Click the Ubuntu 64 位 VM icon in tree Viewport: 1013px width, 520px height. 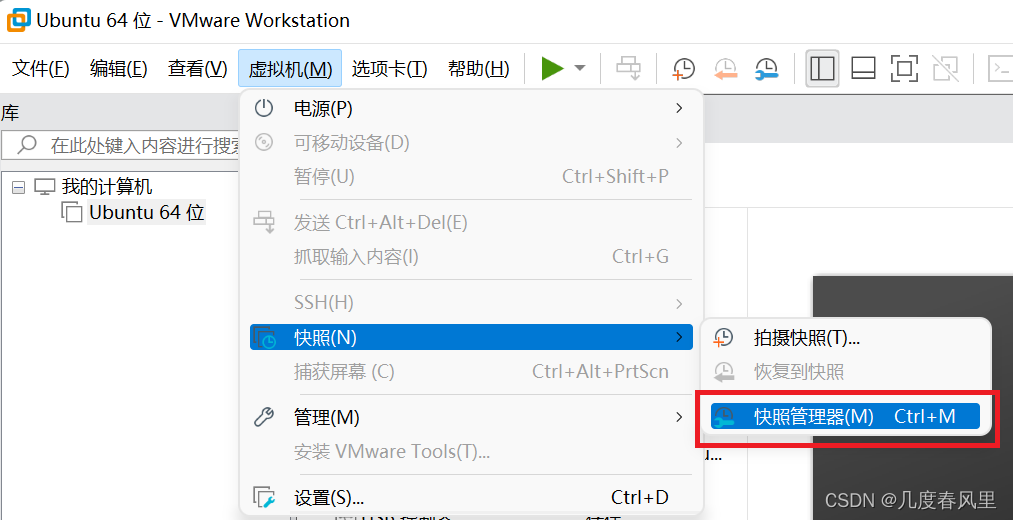(72, 212)
